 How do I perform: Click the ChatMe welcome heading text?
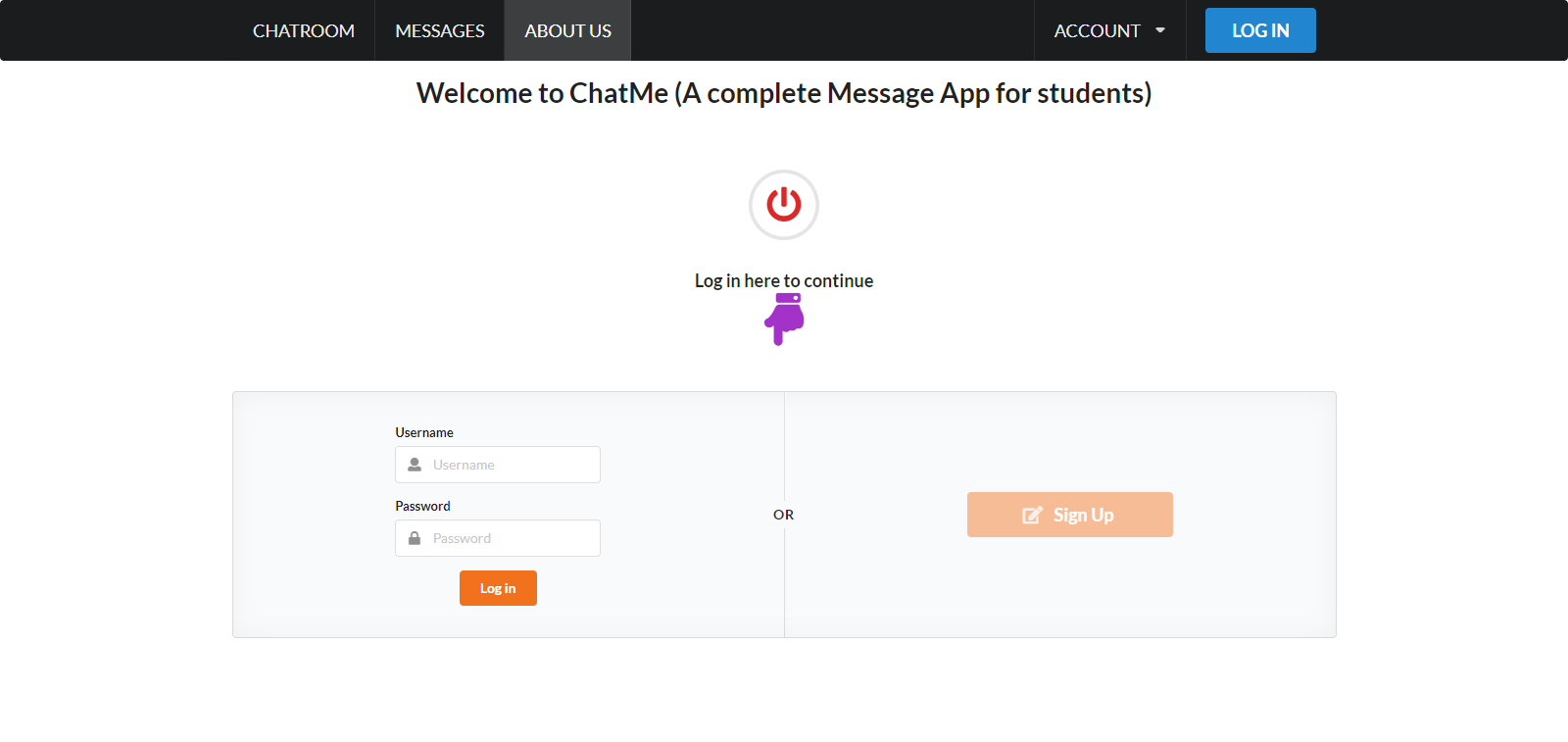point(783,93)
